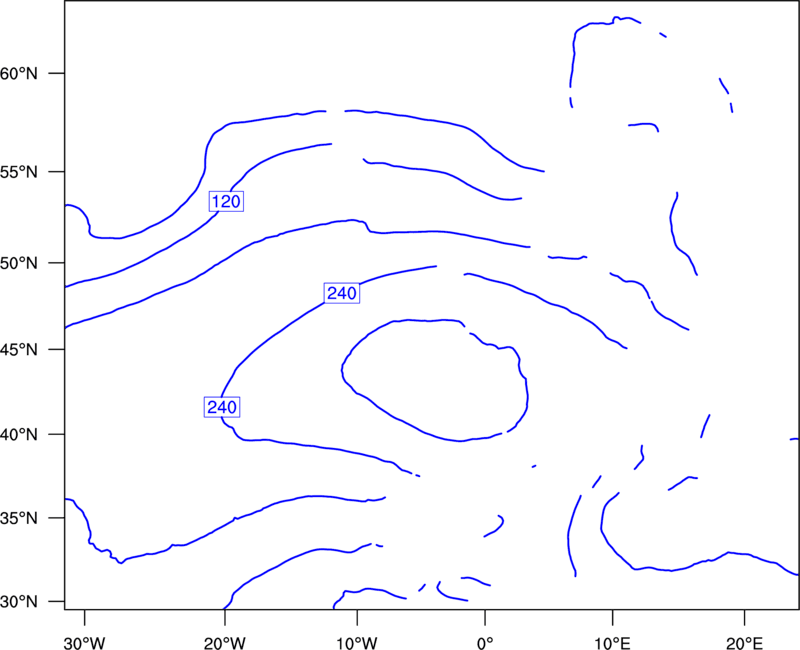Viewport: 800px width, 650px height.
Task: Click the 60°N latitude axis label
Action: coord(19,73)
